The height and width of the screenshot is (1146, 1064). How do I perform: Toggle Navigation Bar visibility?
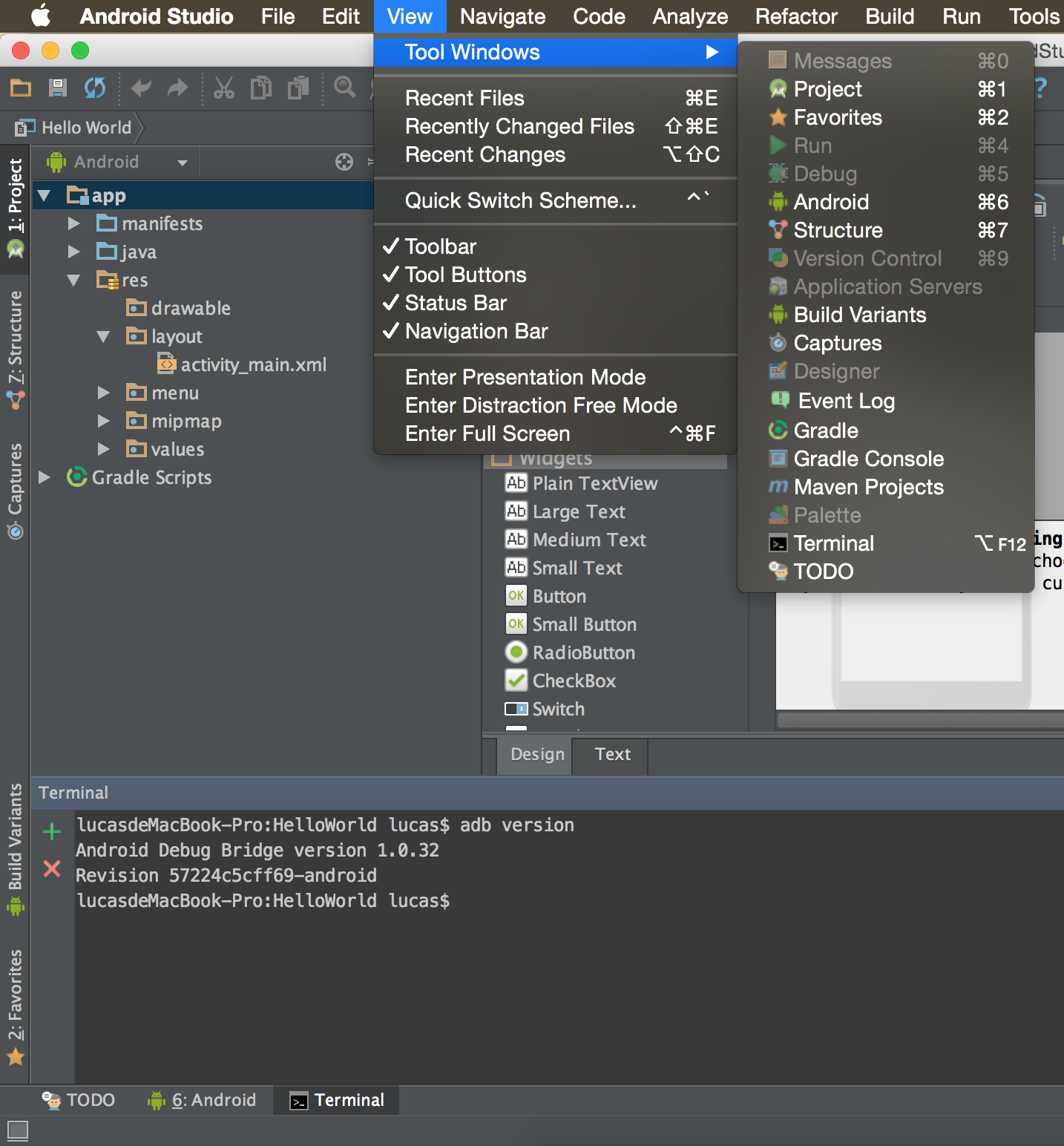(x=555, y=331)
